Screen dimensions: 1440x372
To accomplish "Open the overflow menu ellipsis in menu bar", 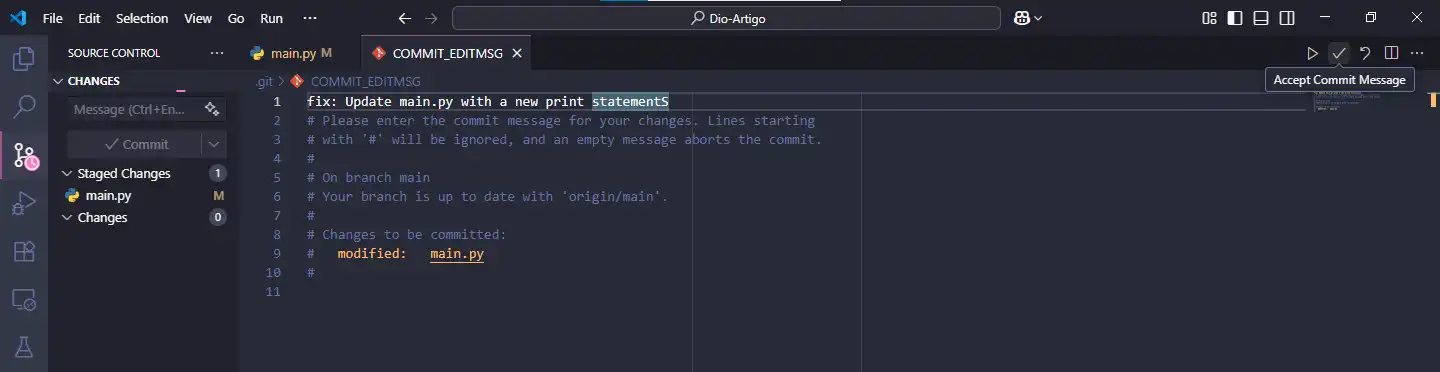I will pyautogui.click(x=310, y=18).
